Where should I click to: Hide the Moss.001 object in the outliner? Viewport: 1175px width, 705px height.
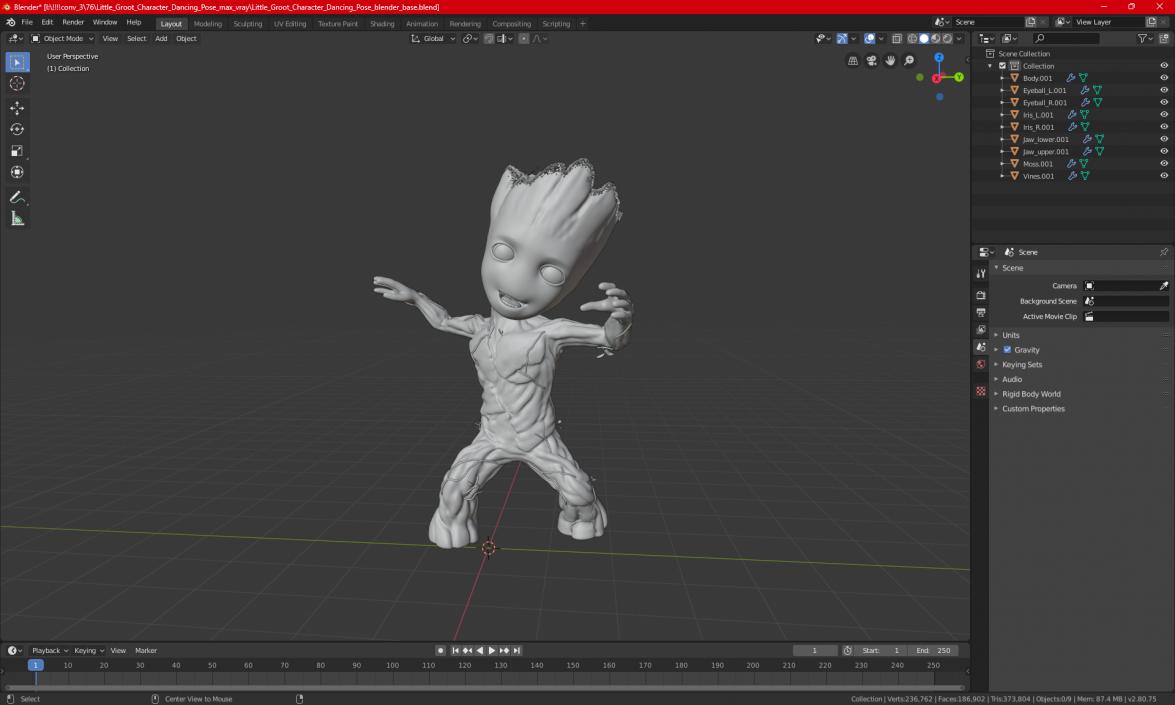(x=1162, y=163)
